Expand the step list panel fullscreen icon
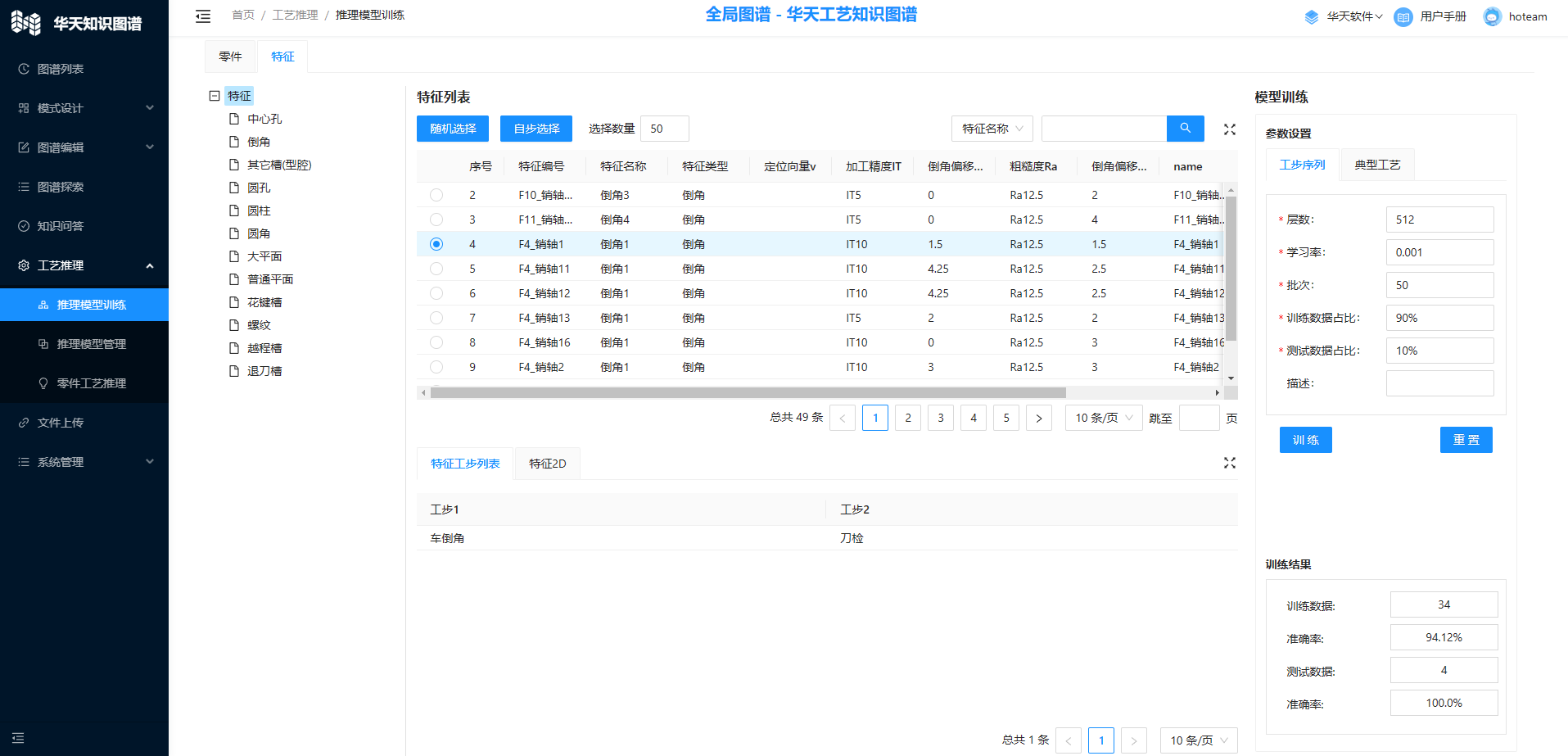 pyautogui.click(x=1229, y=463)
